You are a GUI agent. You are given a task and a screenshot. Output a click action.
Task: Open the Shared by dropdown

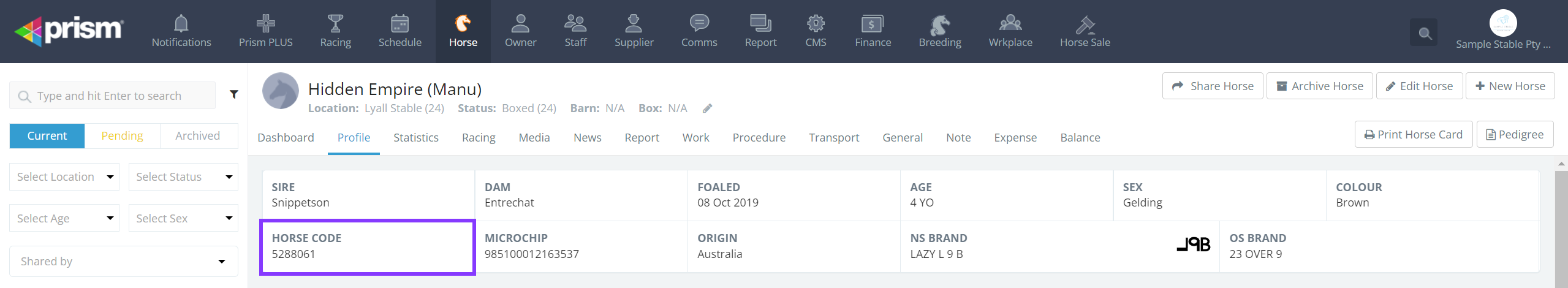(123, 262)
